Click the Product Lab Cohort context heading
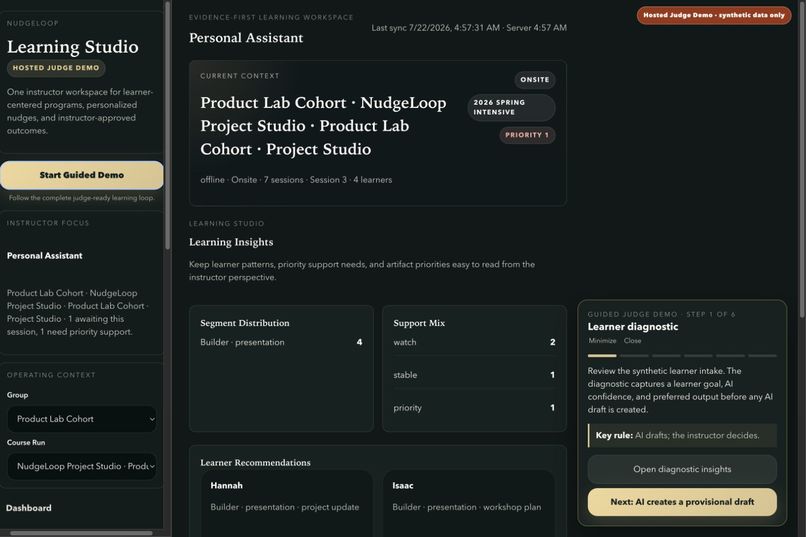The image size is (806, 537). click(323, 126)
